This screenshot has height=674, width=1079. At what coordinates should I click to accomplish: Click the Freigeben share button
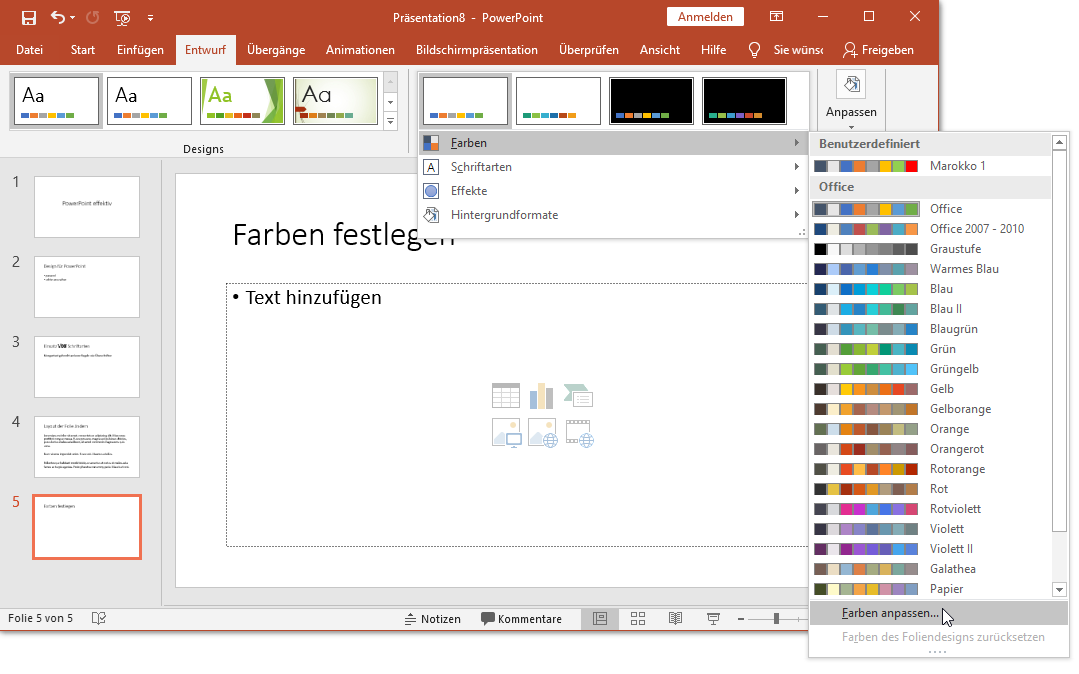(x=878, y=50)
